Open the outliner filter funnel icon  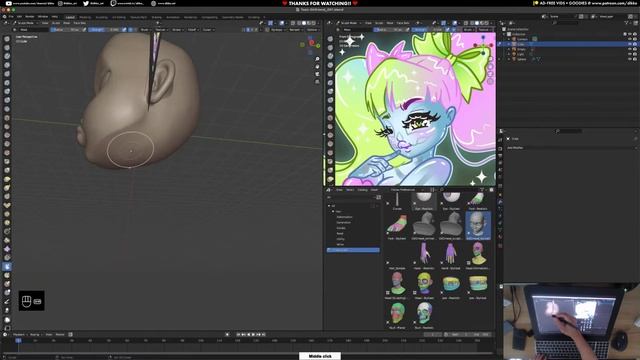(x=627, y=23)
